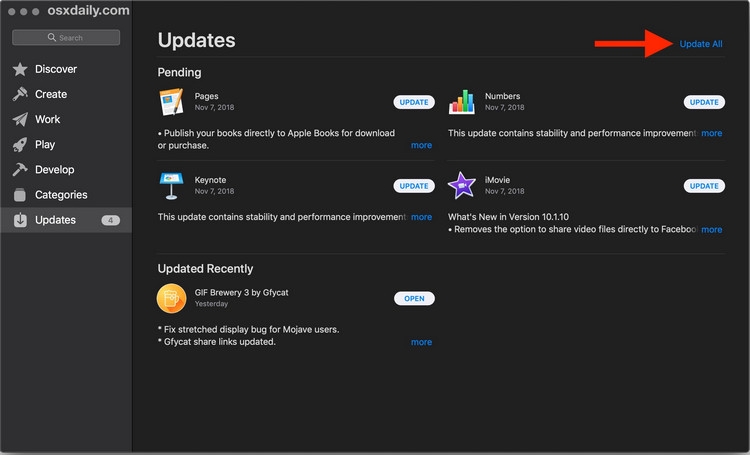Click "Fix stretched display bug for Mojave users" text
This screenshot has height=455, width=750.
coord(248,330)
